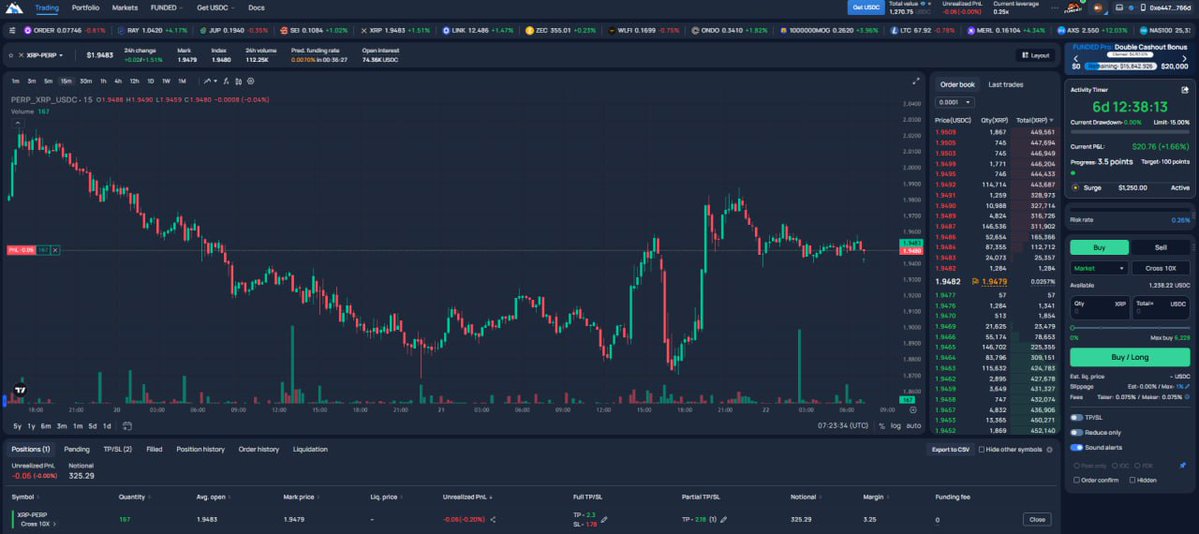
Task: Check the Hidden order checkbox
Action: click(x=1131, y=480)
